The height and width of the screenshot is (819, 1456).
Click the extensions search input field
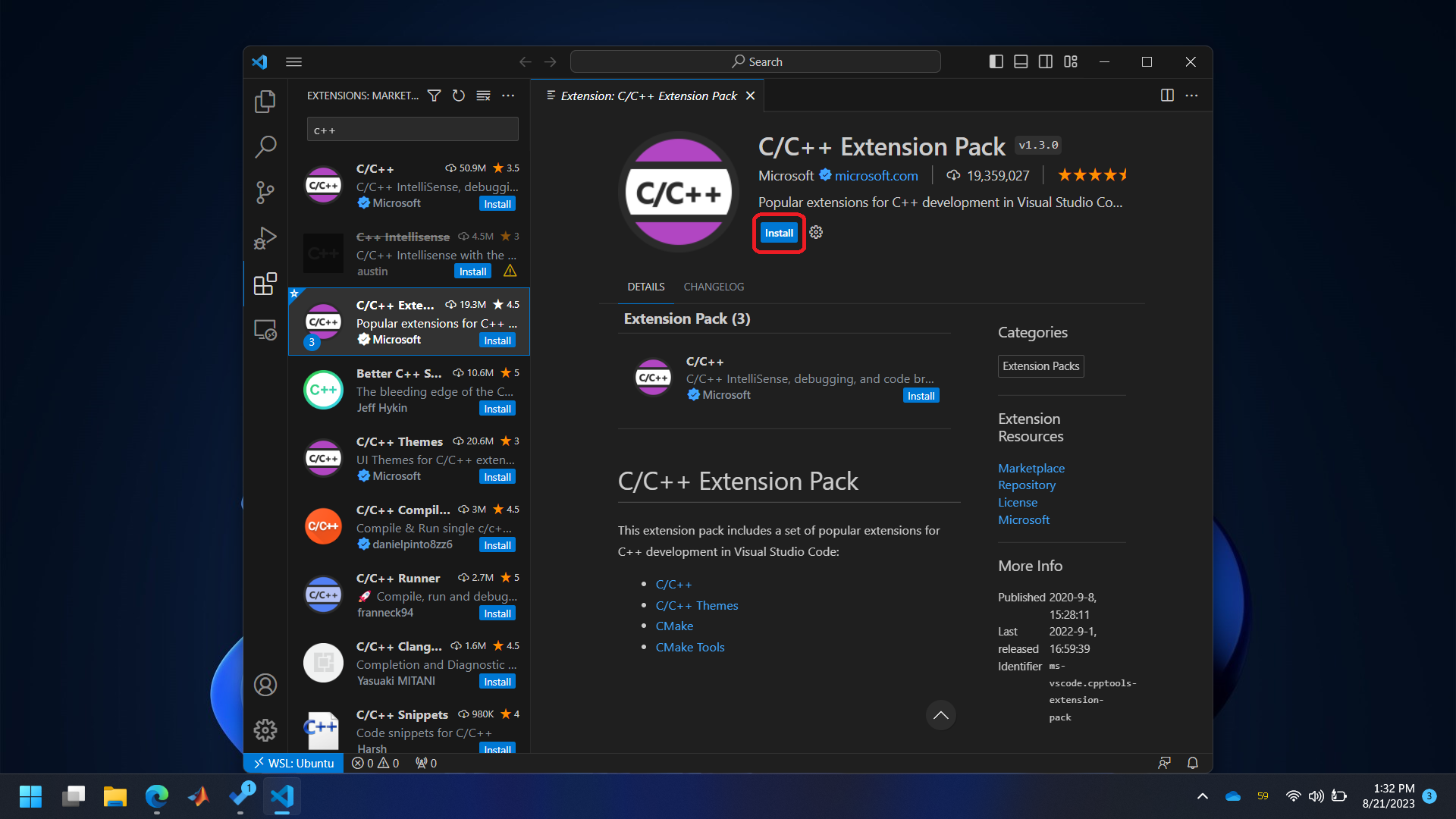pyautogui.click(x=413, y=130)
